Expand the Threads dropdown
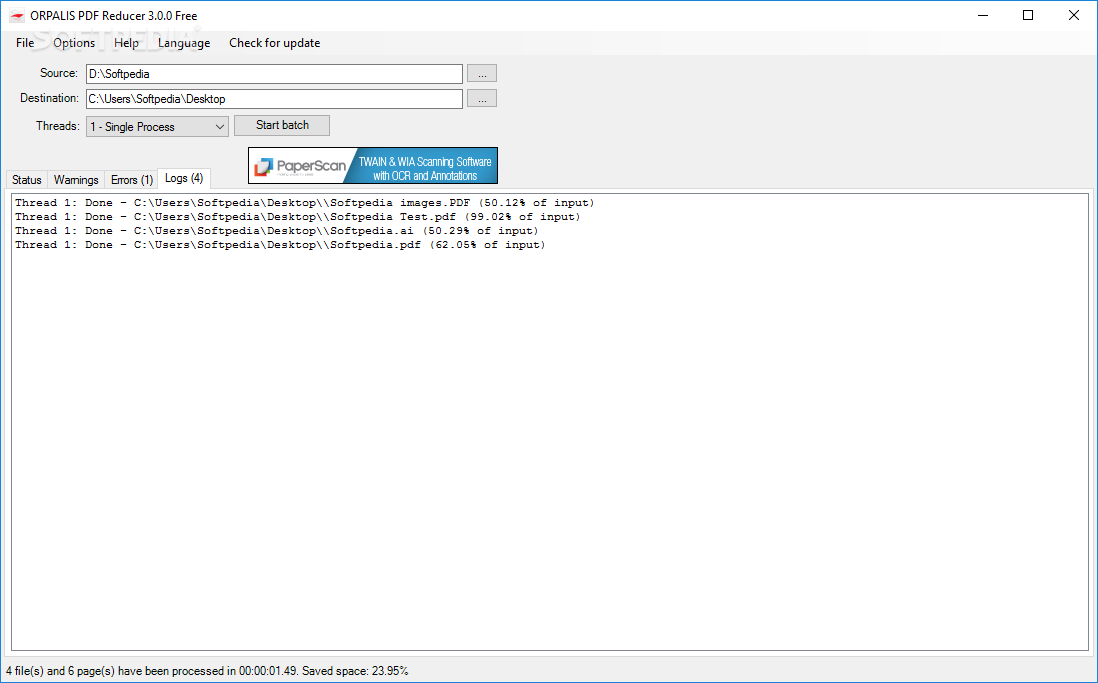This screenshot has width=1098, height=683. (158, 127)
